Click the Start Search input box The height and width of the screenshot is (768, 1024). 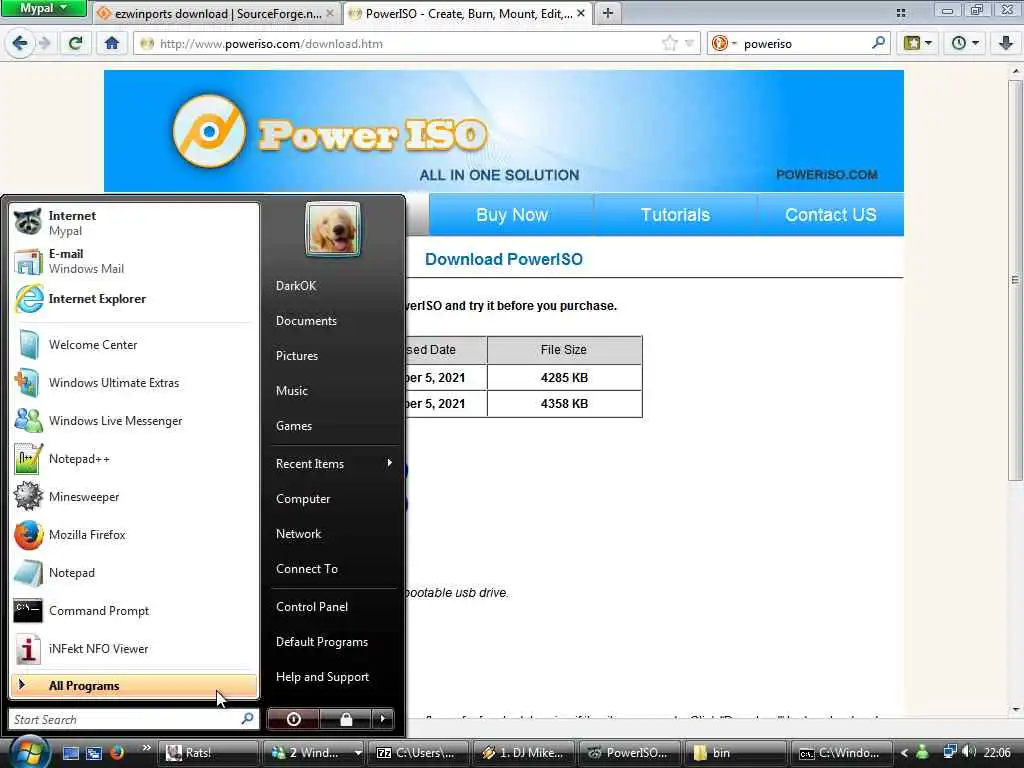point(134,719)
